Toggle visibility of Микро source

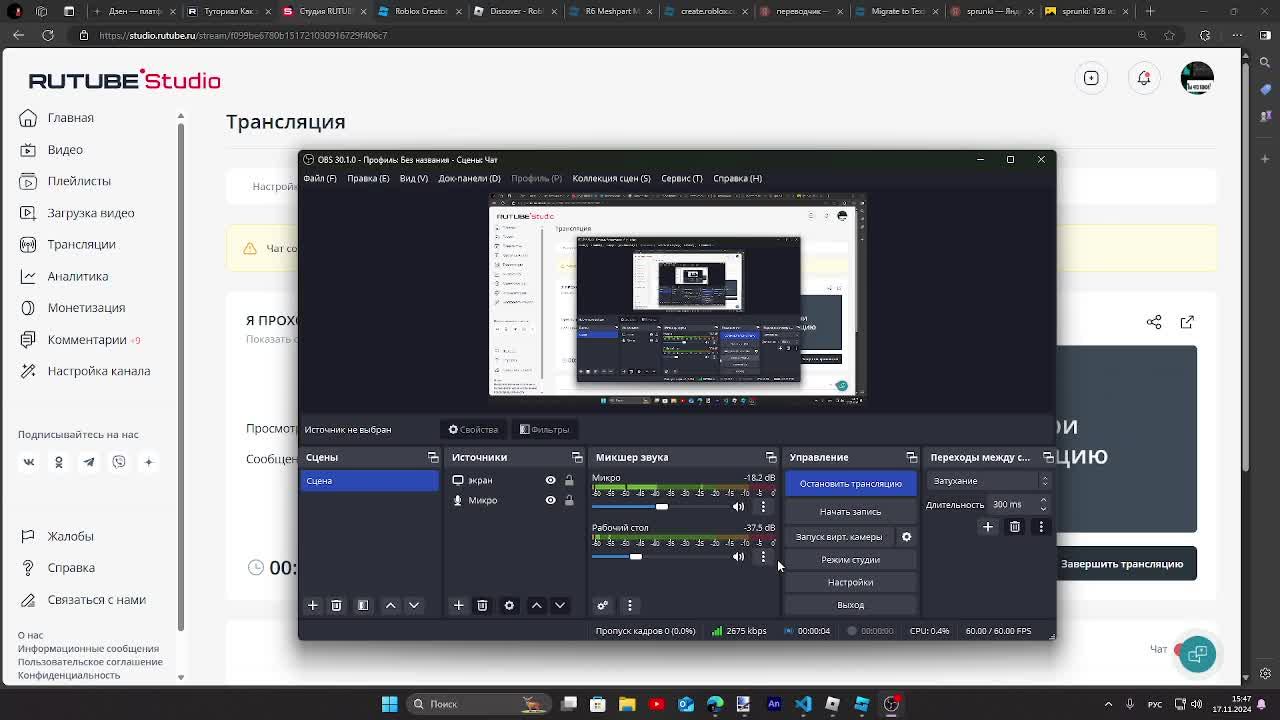tap(550, 500)
